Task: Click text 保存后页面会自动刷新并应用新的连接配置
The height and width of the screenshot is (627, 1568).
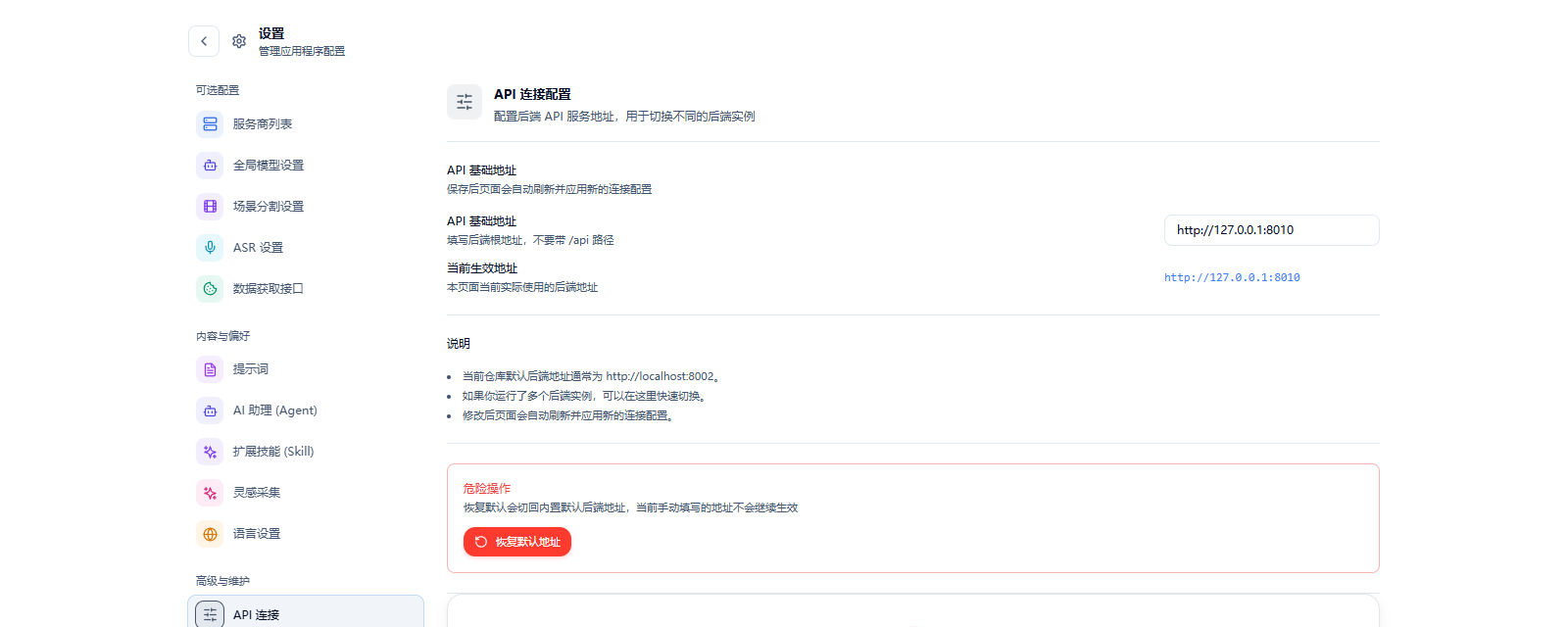Action: pyautogui.click(x=549, y=189)
